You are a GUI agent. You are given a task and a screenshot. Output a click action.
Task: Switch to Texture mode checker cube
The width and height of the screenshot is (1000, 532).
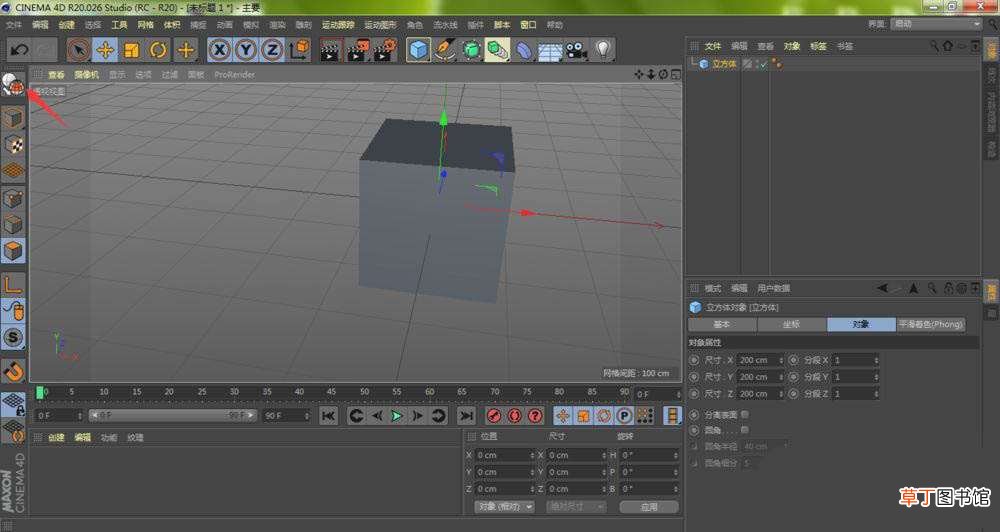point(13,145)
